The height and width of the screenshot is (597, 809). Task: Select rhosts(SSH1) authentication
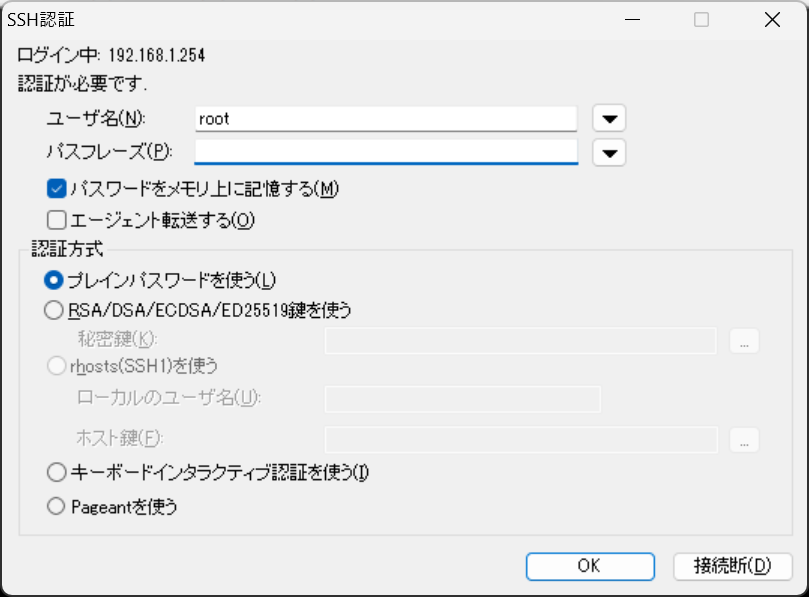coord(56,367)
